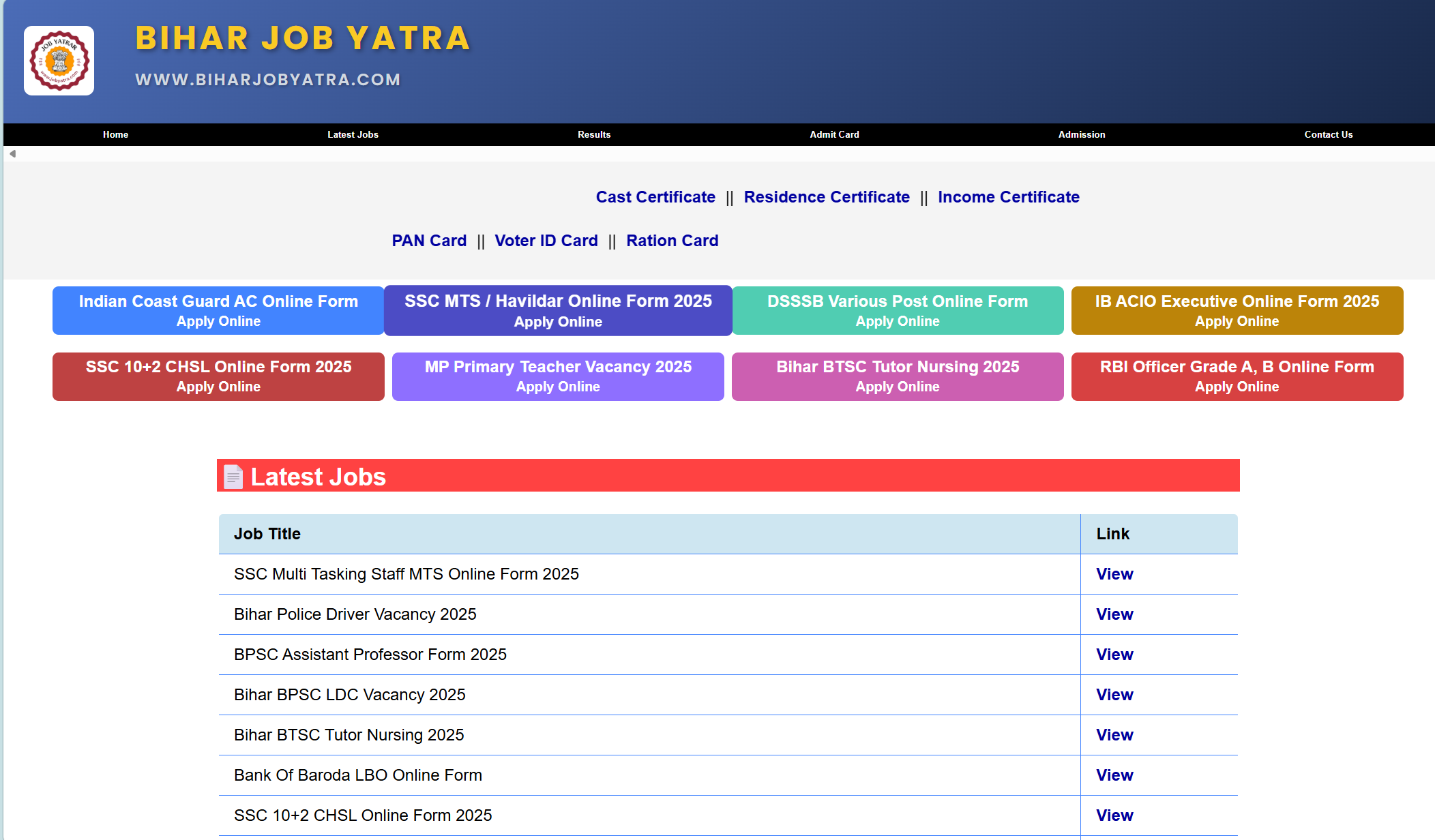This screenshot has height=840, width=1435.
Task: Select 'SSC Multi Tasking Staff MTS Online Form 2025' text
Action: click(x=406, y=574)
